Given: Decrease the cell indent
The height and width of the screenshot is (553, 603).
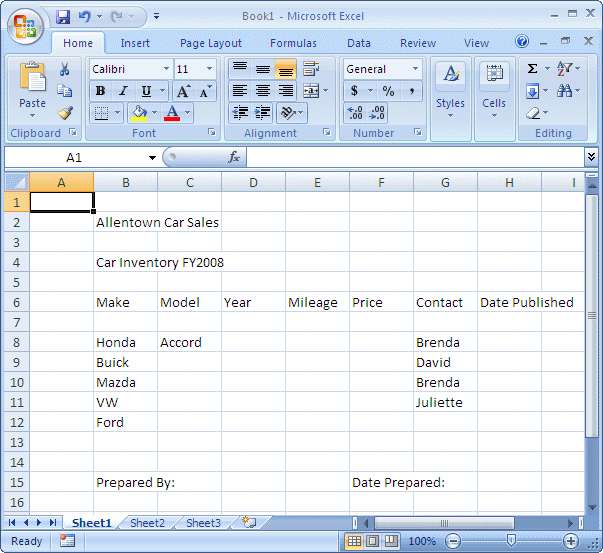Looking at the screenshot, I should point(240,113).
